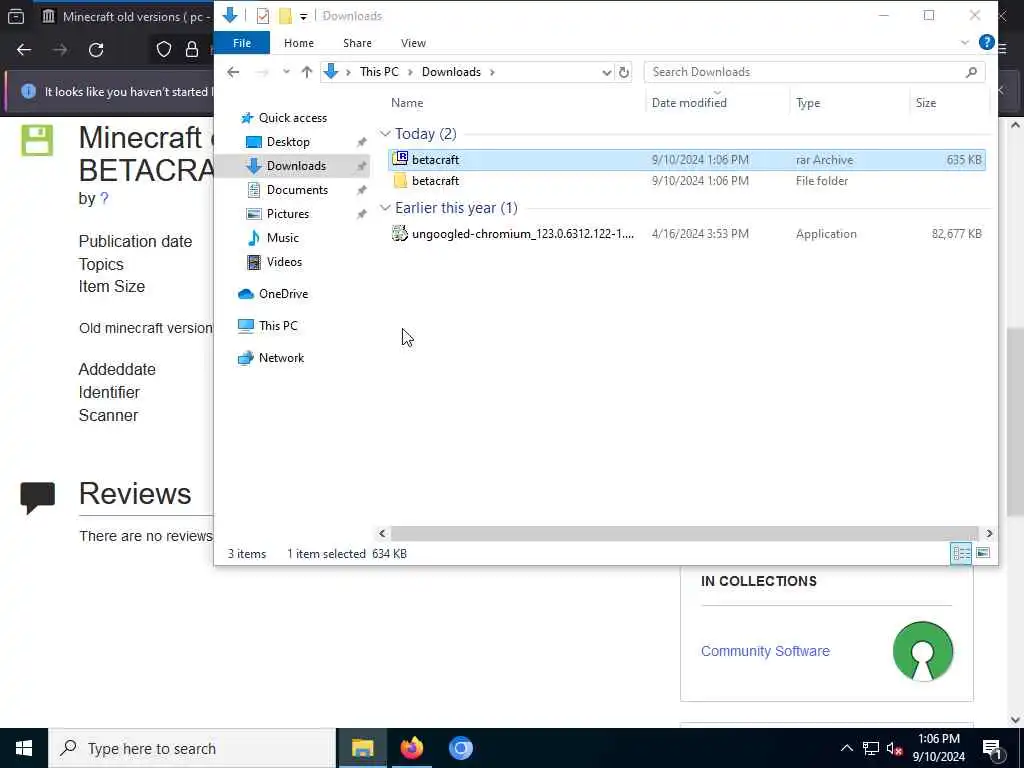Click the search magnifier icon in Explorer
This screenshot has height=768, width=1024.
point(971,72)
